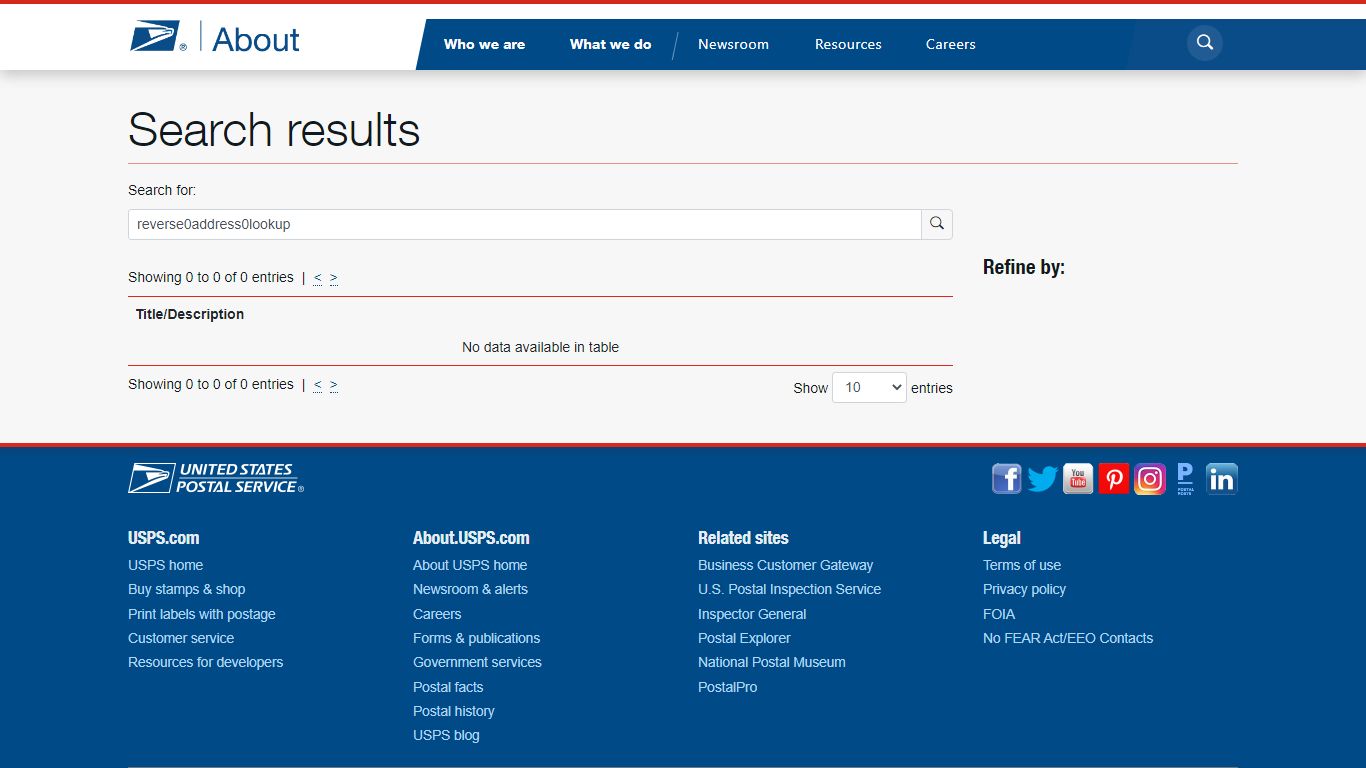Open Newsroom & alerts footer link
Screen dimensions: 1366x768
pyautogui.click(x=470, y=589)
